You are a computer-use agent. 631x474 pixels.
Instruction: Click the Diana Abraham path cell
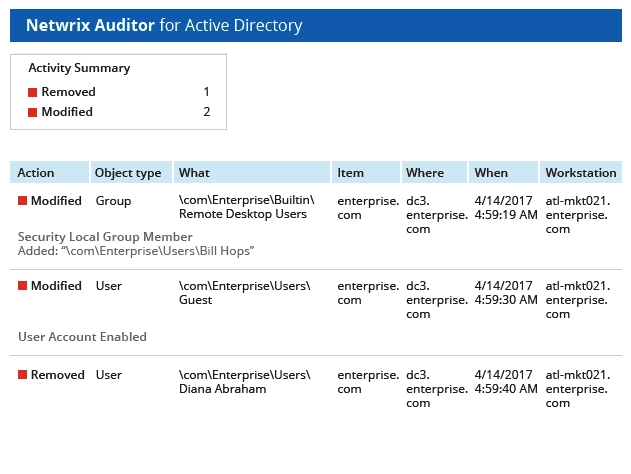pyautogui.click(x=245, y=381)
